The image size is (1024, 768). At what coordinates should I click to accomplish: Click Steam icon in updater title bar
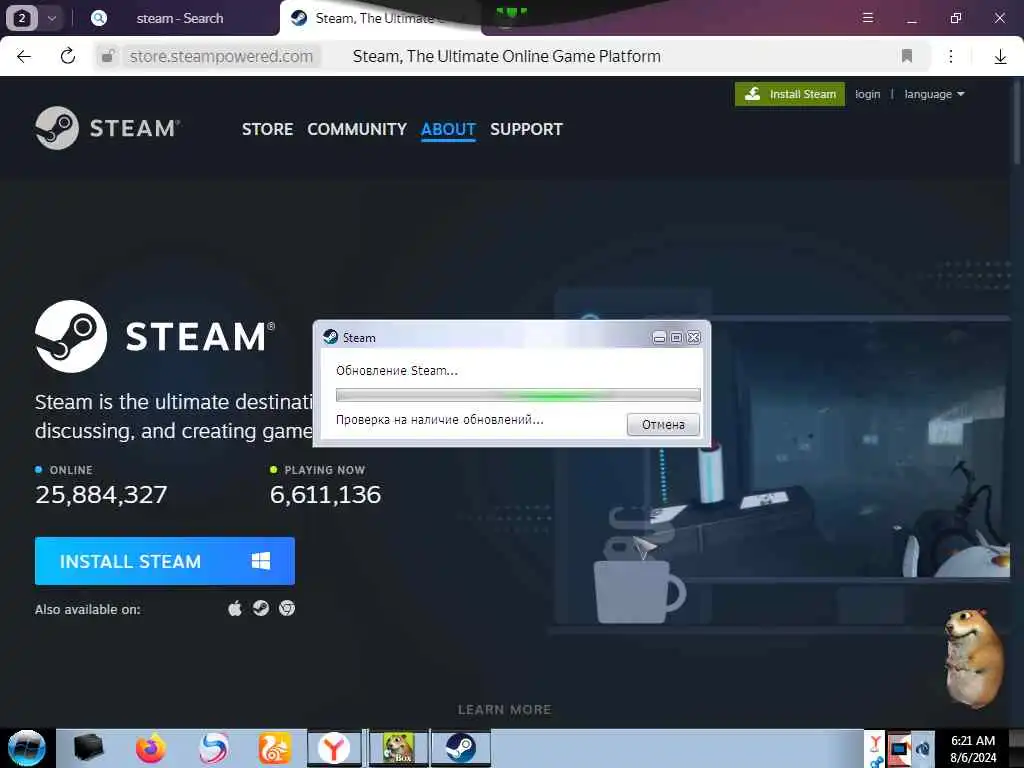click(x=330, y=337)
